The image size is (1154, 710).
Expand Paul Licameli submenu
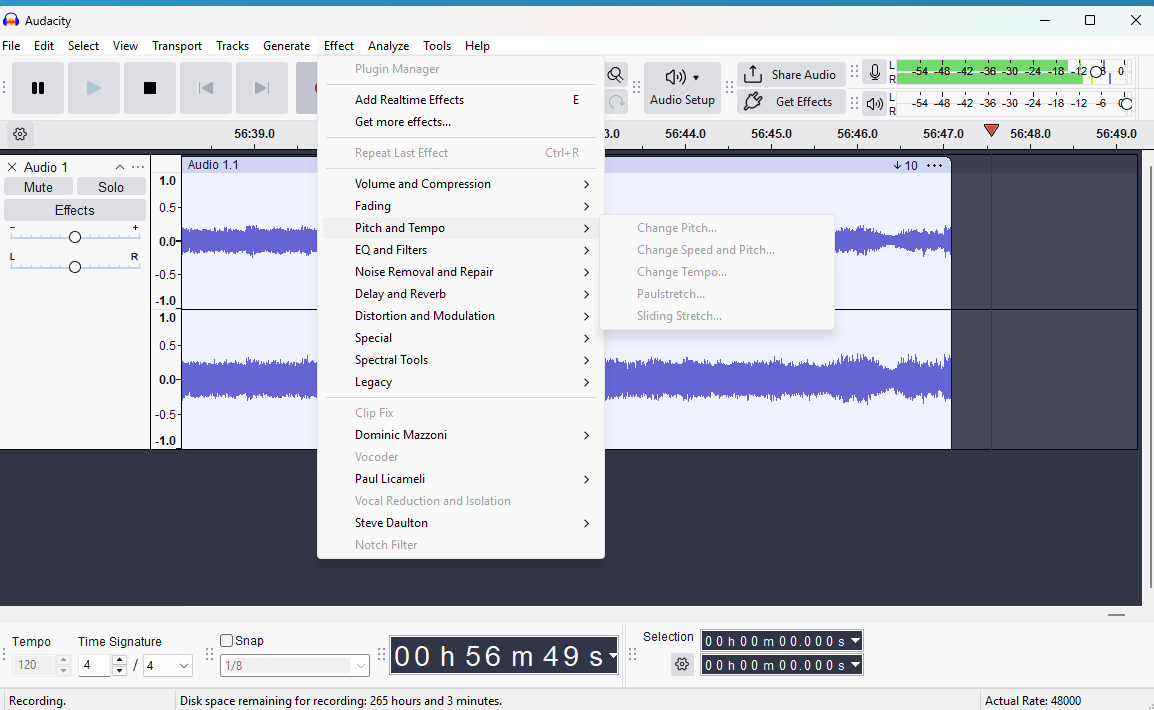460,479
